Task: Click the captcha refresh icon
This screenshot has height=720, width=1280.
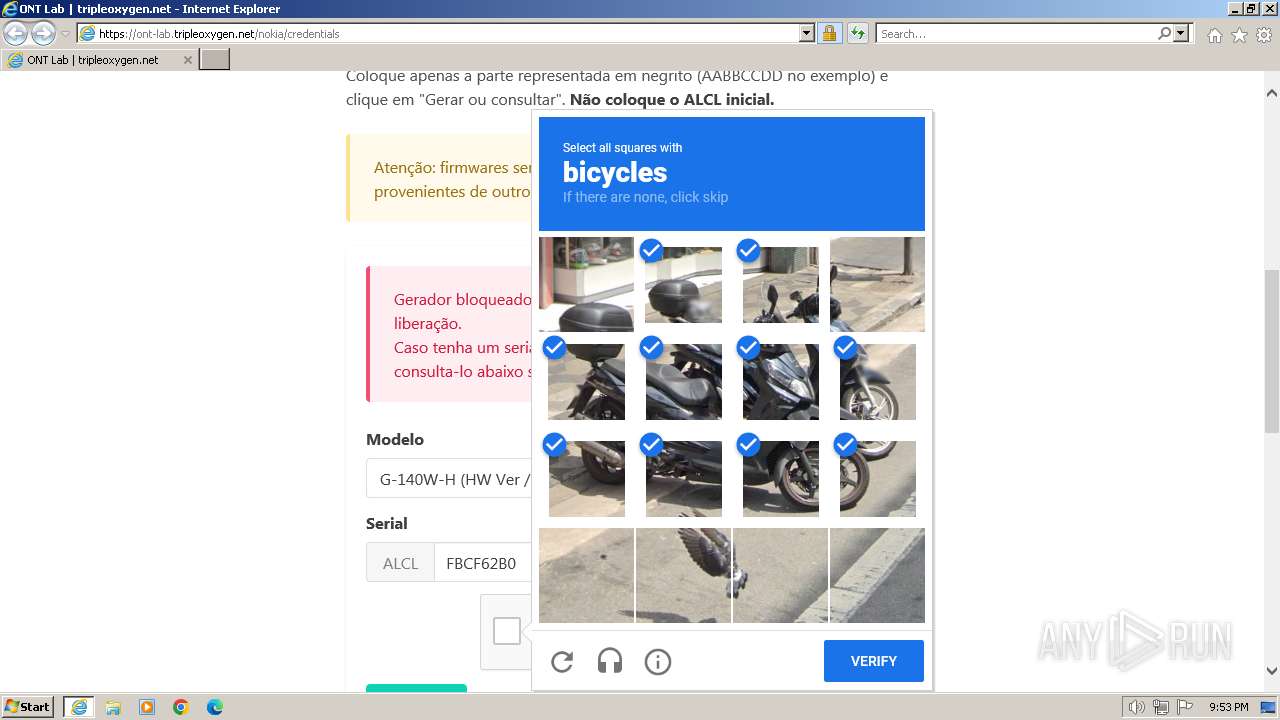Action: click(x=562, y=661)
